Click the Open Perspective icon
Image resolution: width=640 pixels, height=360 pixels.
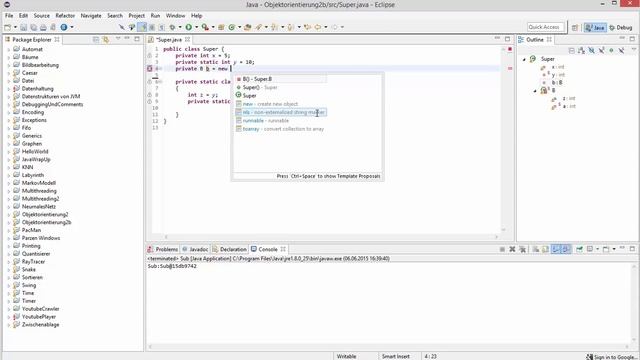click(x=575, y=27)
